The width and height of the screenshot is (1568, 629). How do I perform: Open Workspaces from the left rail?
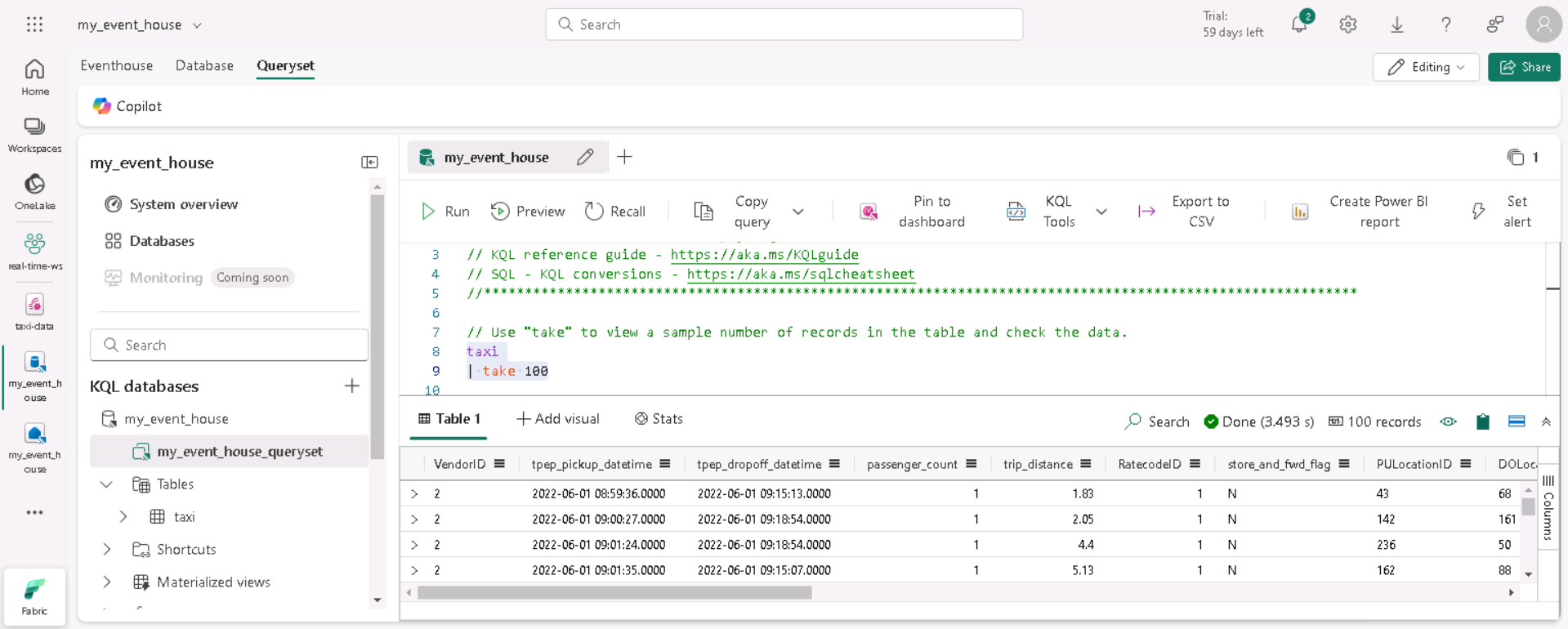tap(34, 135)
